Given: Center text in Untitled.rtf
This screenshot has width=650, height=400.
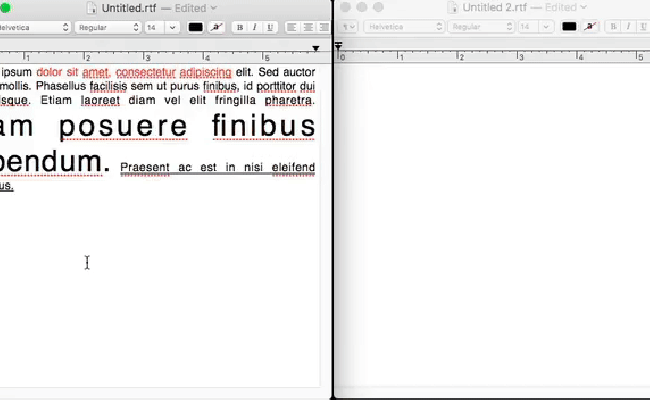Looking at the screenshot, I should tap(308, 27).
